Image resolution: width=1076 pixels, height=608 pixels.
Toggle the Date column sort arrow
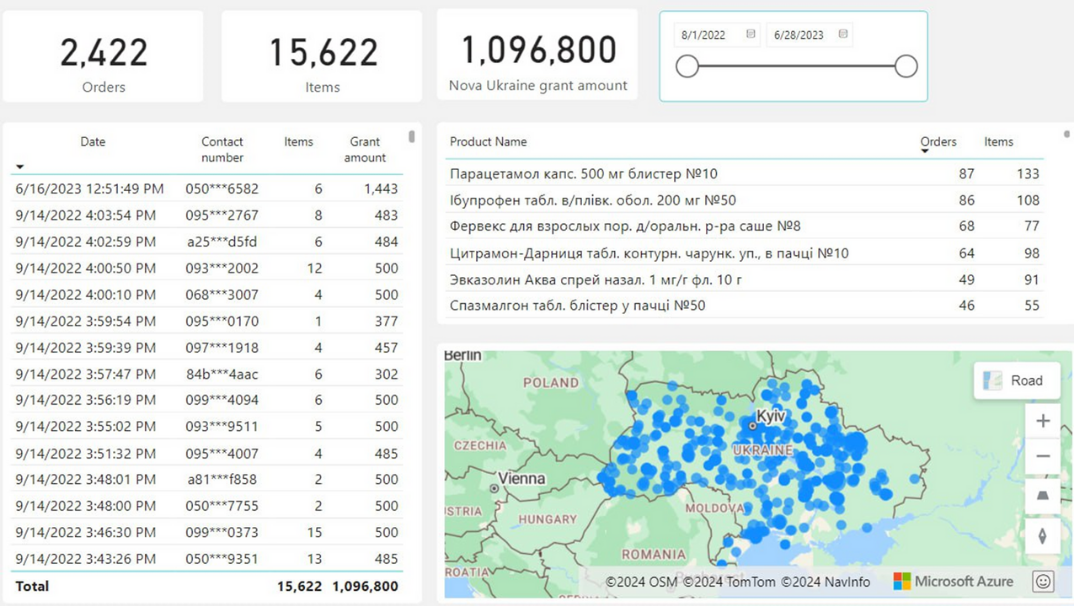point(20,167)
